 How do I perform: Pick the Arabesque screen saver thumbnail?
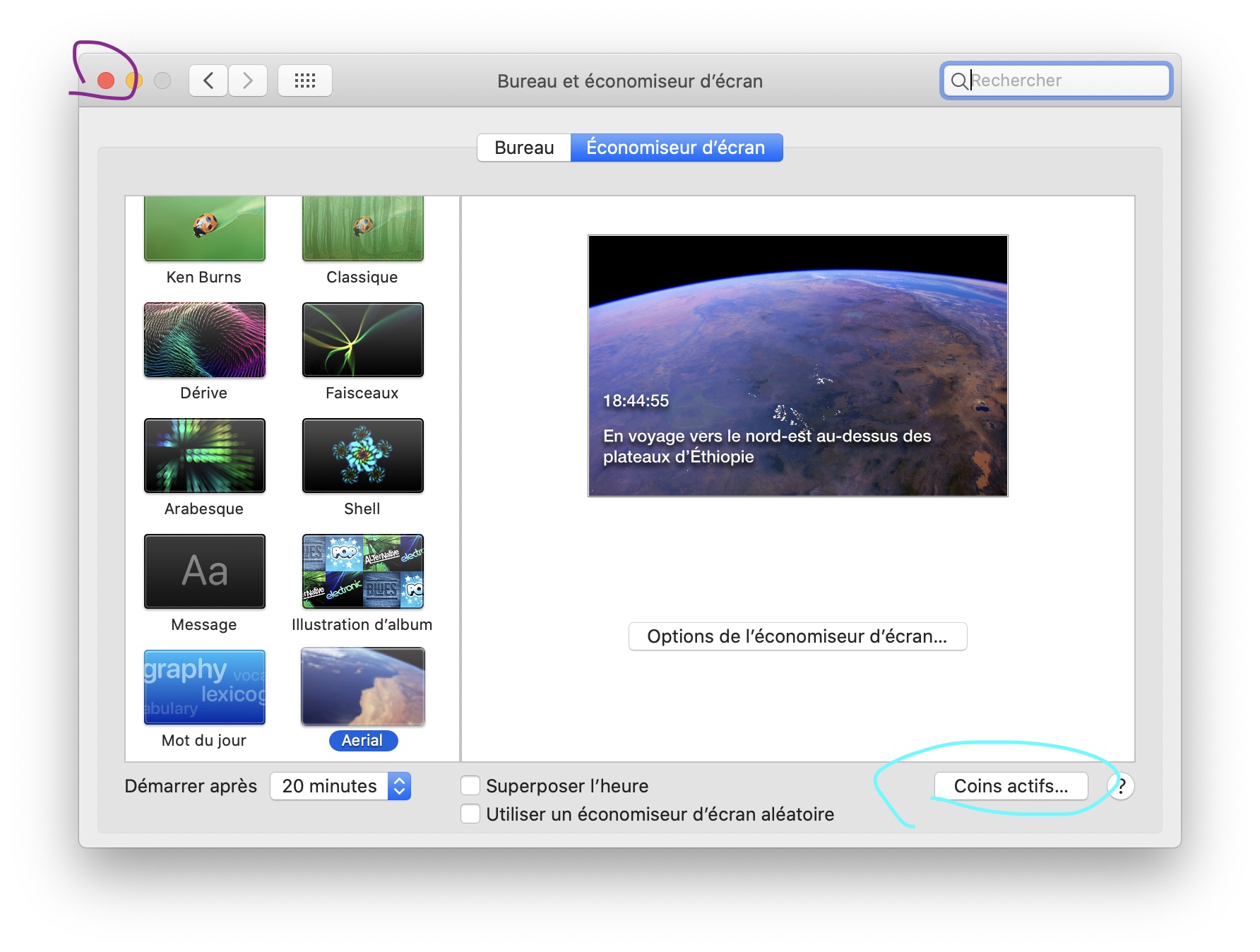point(205,456)
